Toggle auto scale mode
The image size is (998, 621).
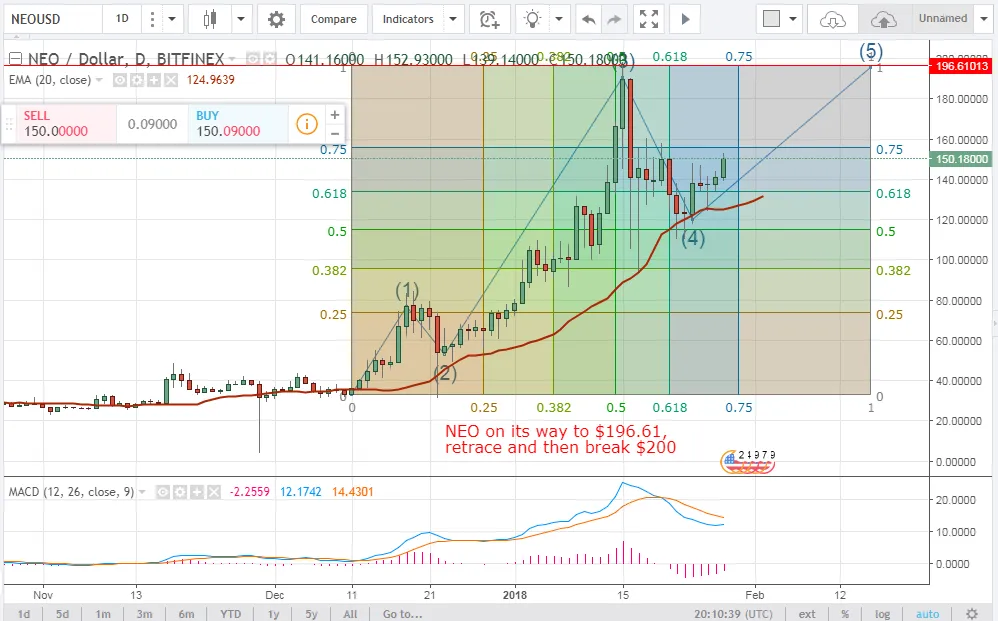point(927,614)
